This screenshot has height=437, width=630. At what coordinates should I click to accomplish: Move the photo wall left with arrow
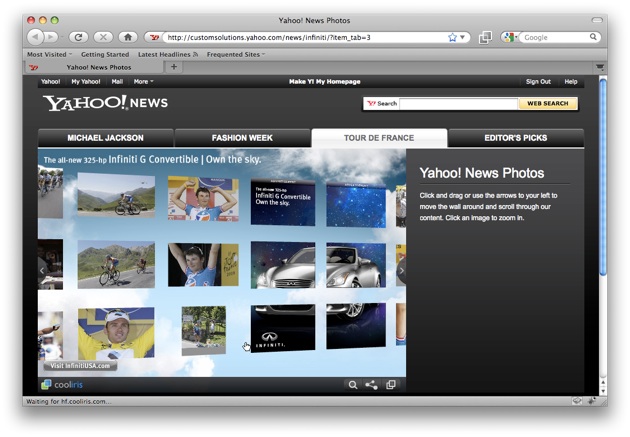click(x=42, y=271)
